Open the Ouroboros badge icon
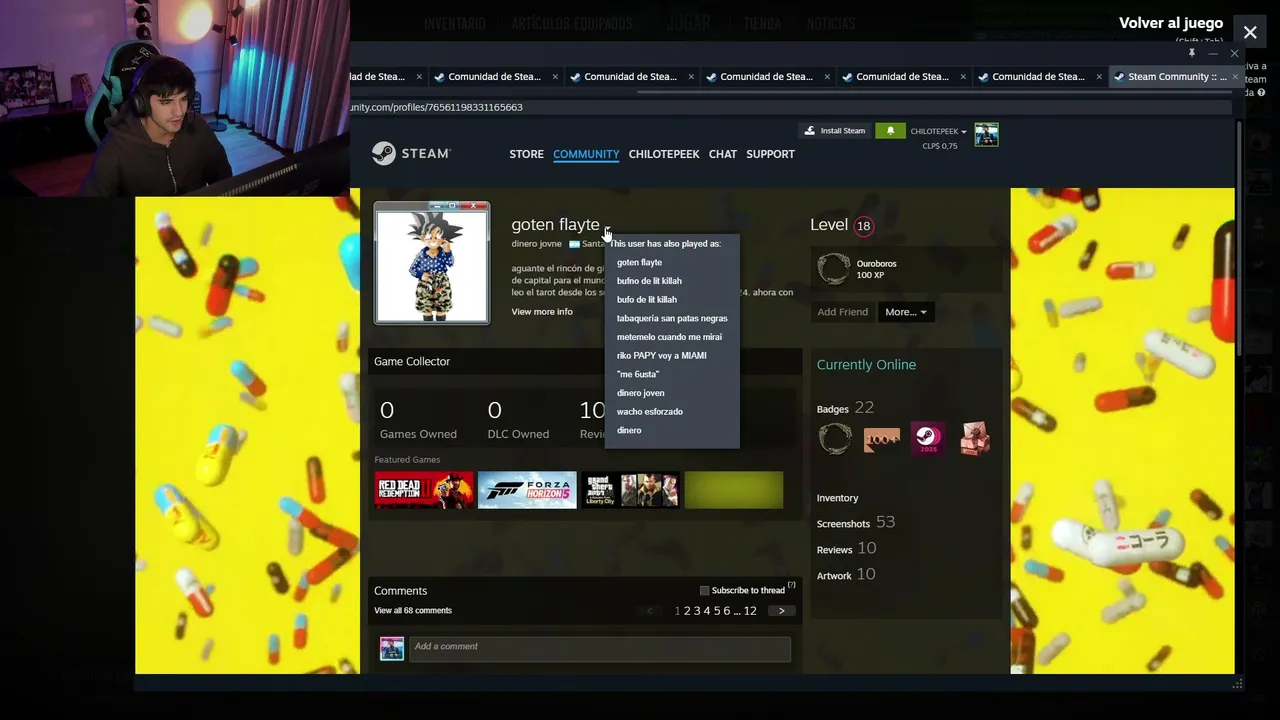Image resolution: width=1280 pixels, height=720 pixels. [834, 269]
